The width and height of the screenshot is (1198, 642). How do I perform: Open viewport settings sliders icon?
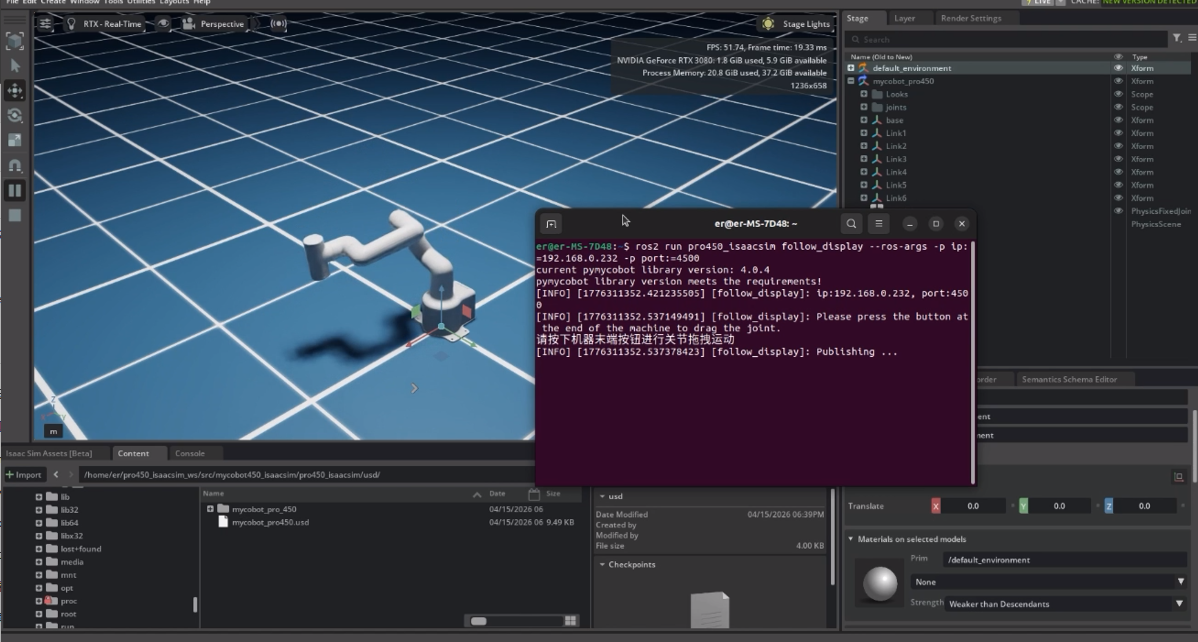click(46, 24)
